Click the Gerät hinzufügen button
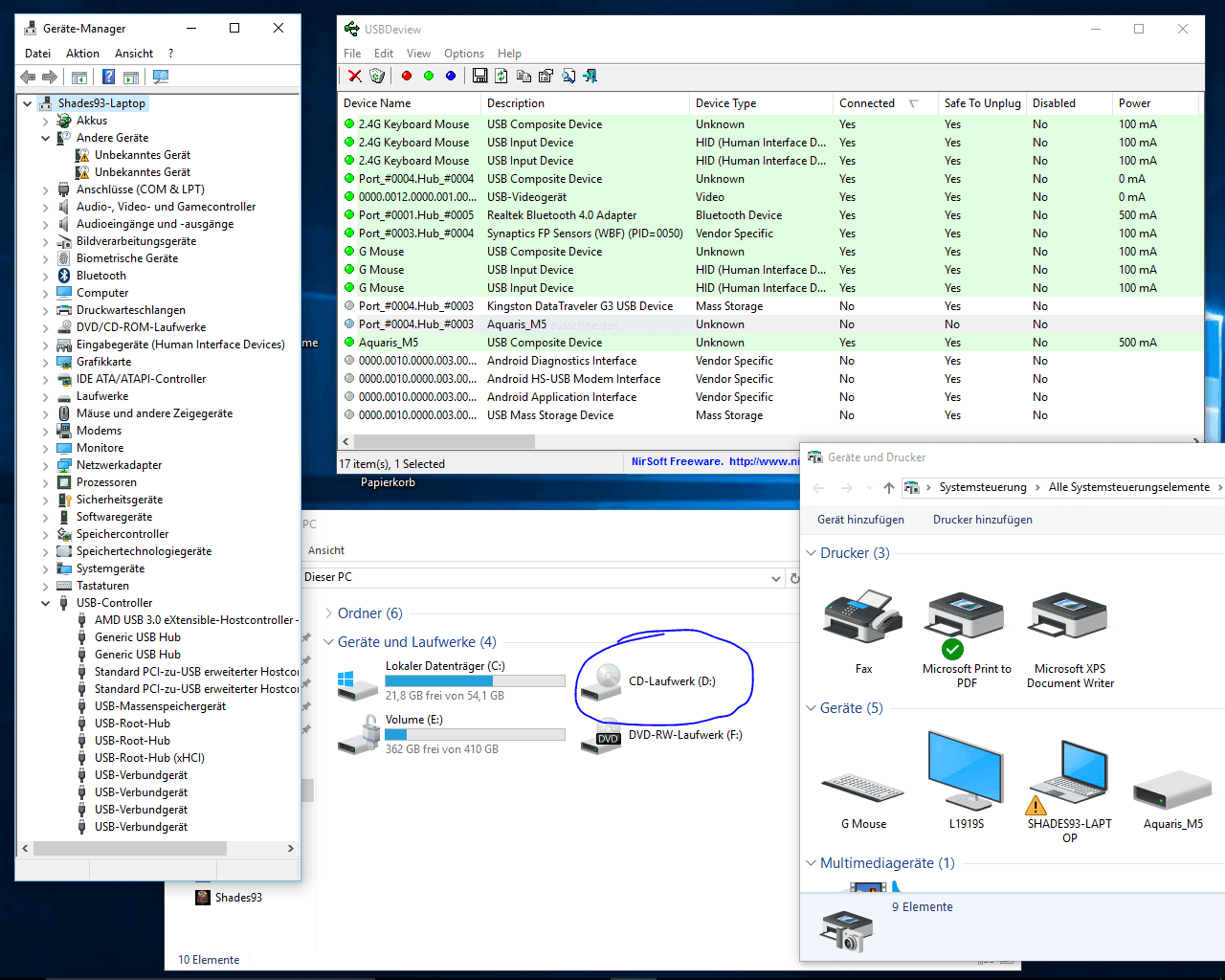 pos(860,520)
